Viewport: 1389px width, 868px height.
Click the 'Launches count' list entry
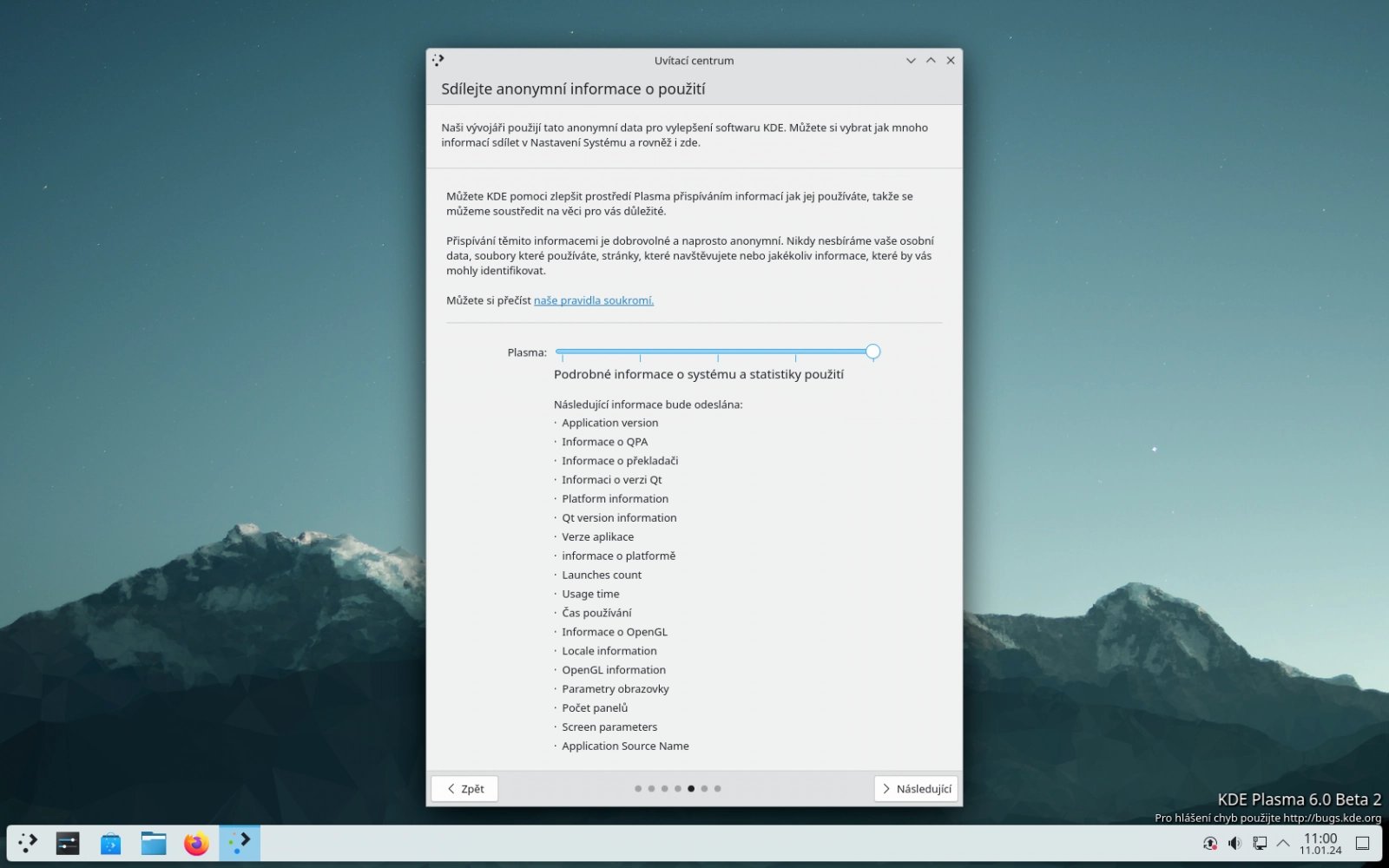(602, 575)
